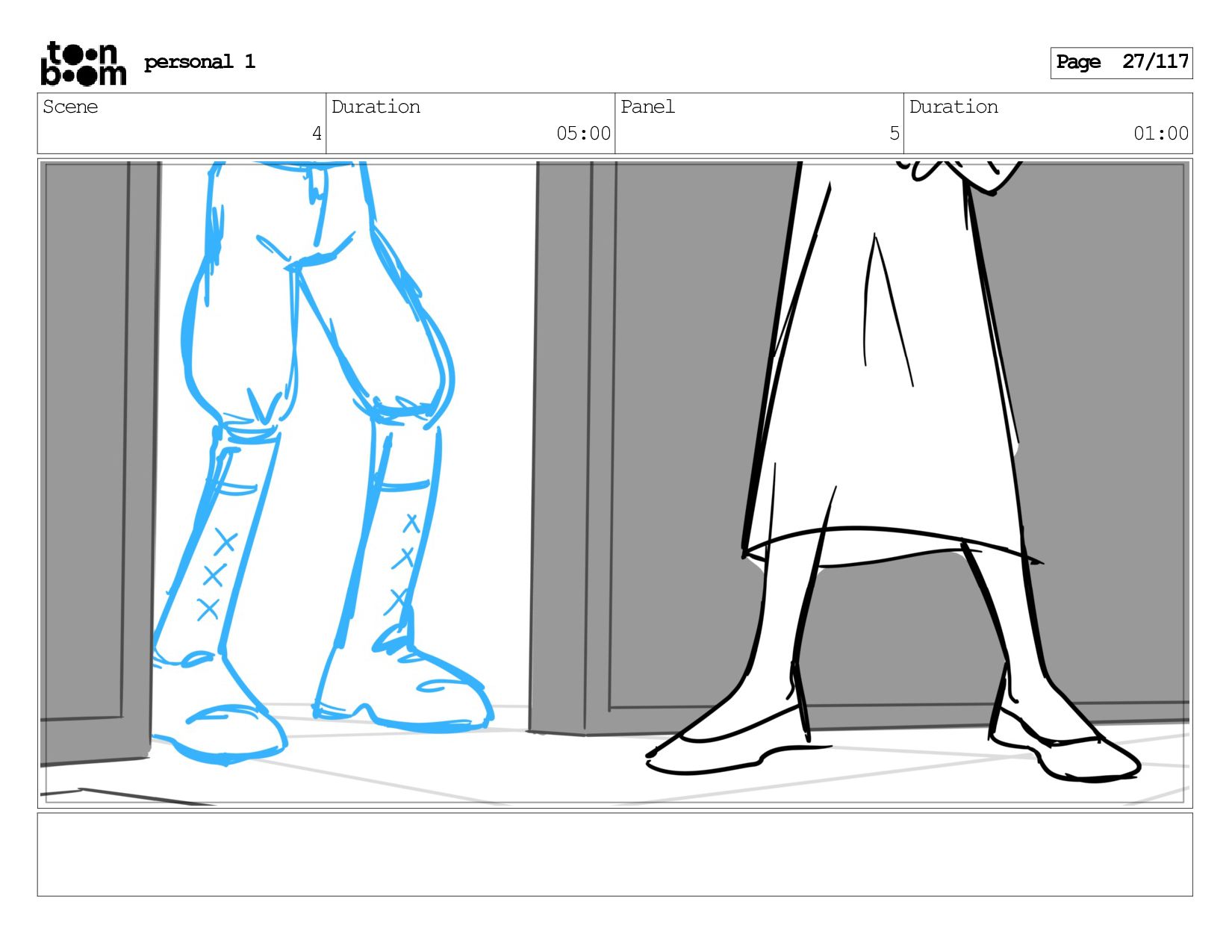Screen dimensions: 1232x952
Task: Click the 'Scene' header label
Action: 70,107
